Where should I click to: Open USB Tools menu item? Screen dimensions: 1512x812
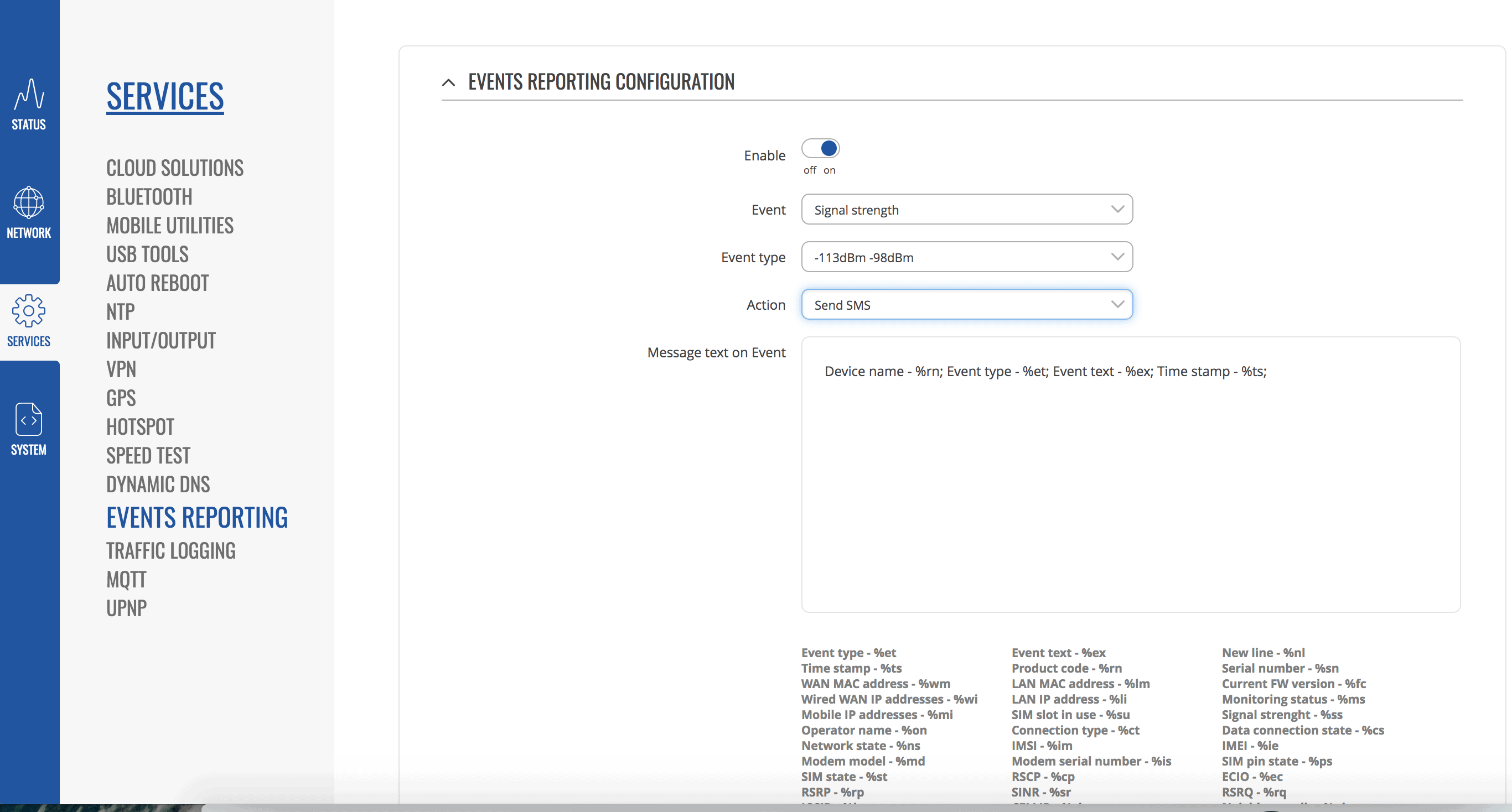coord(147,254)
